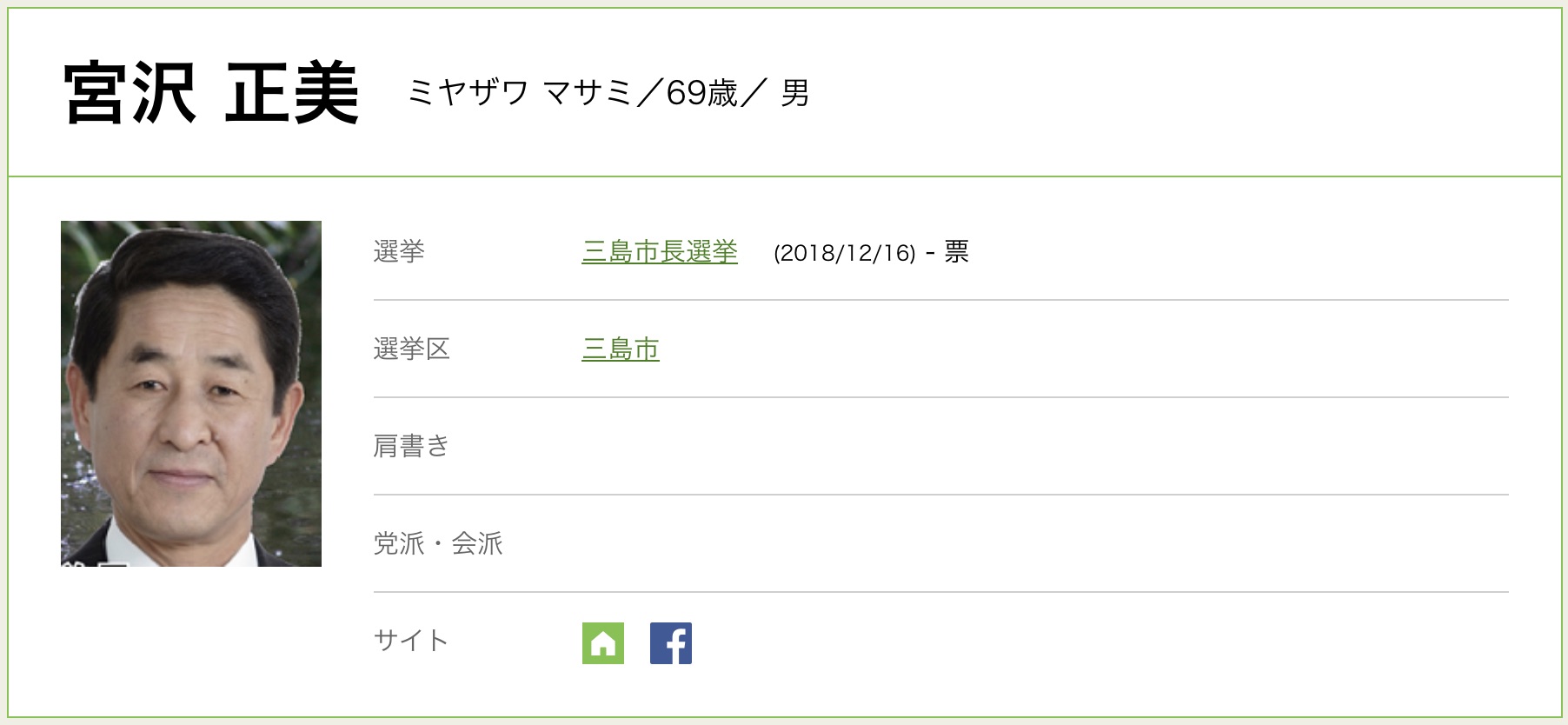Screen dimensions: 1568x725
Task: Click the surname 宮沢 in the heading
Action: [130, 93]
